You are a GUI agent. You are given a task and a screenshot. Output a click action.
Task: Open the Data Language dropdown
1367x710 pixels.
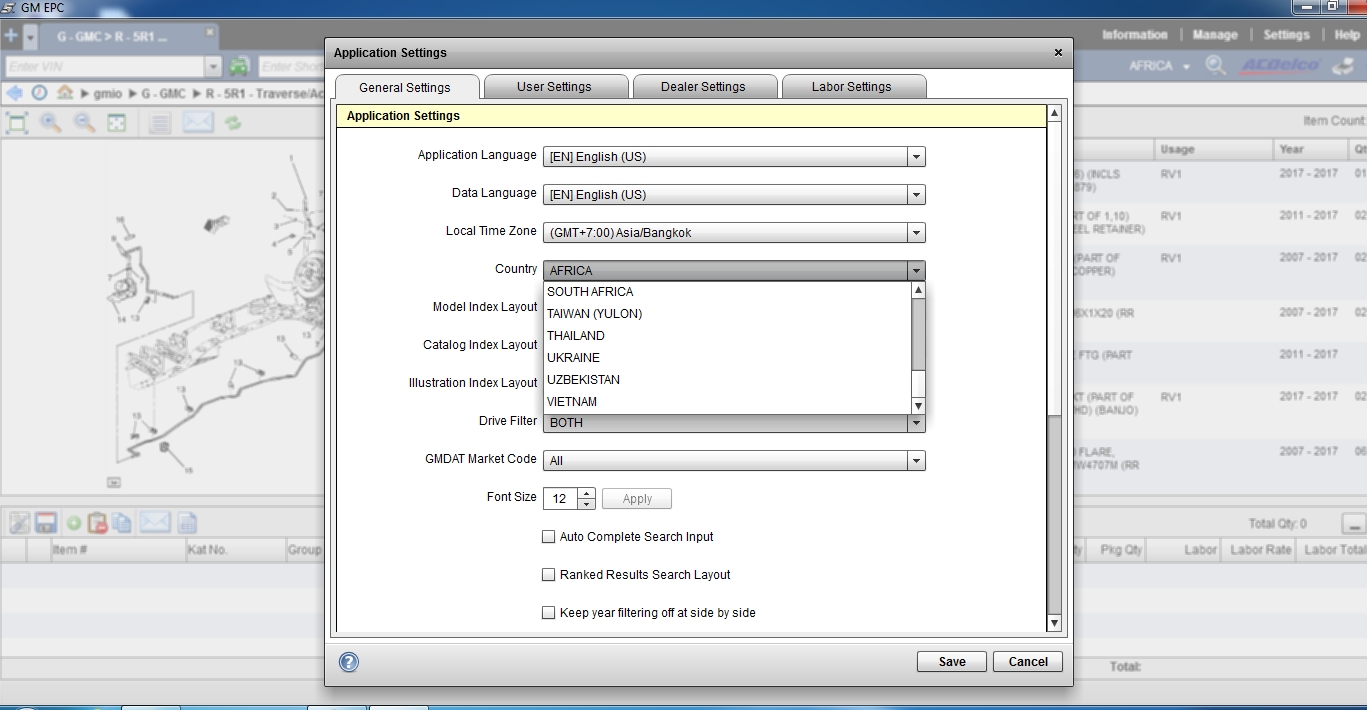(x=915, y=195)
